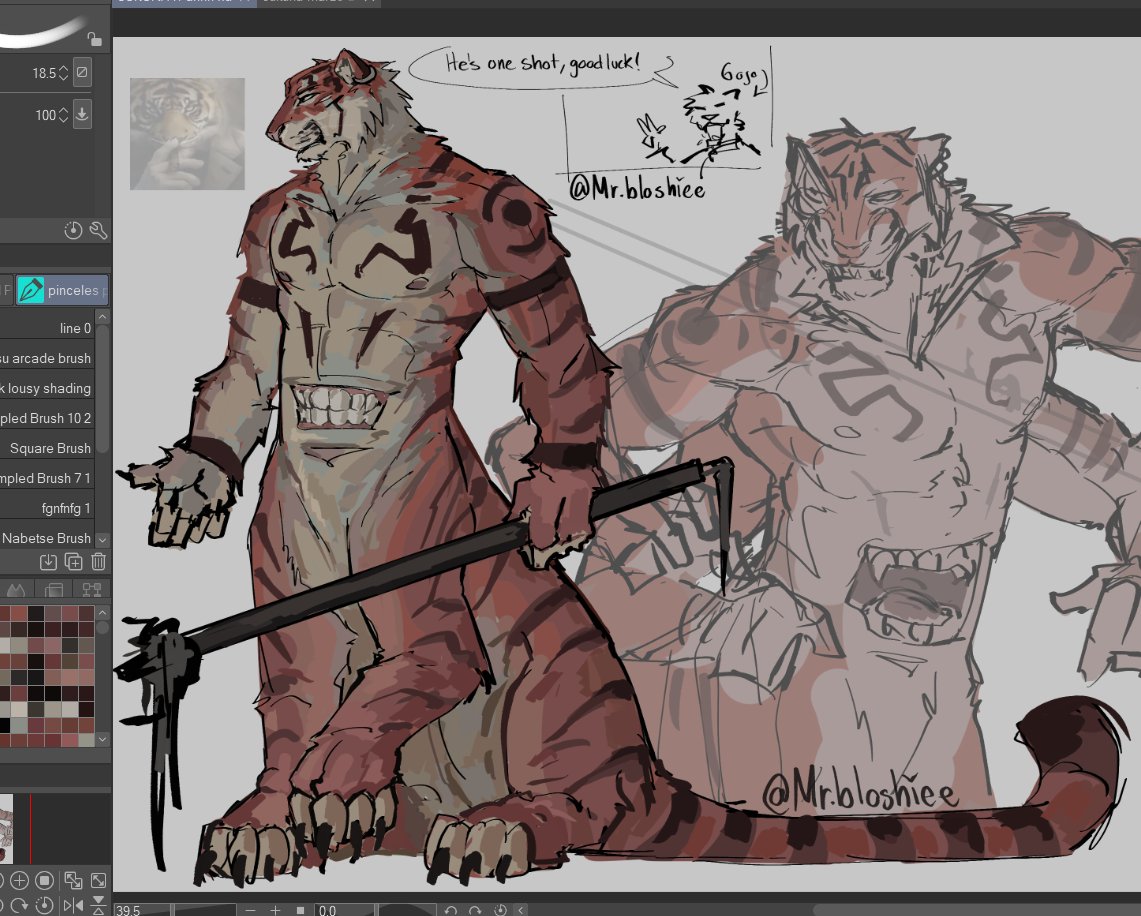Screen dimensions: 1141x916
Task: Adjust brush size 18.5 stepper arrows
Action: tap(63, 73)
